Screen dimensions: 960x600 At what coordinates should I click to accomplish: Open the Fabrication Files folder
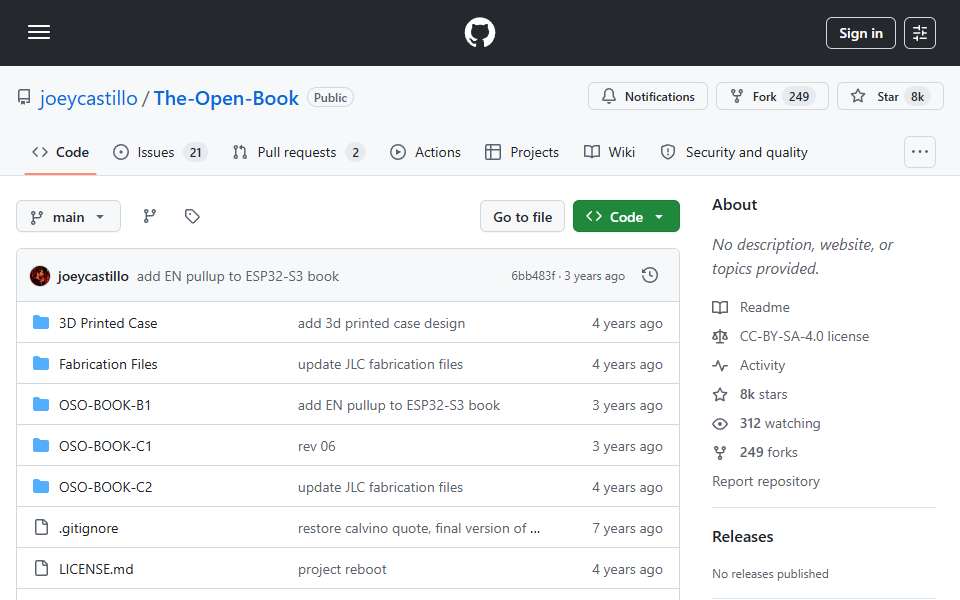pos(108,364)
